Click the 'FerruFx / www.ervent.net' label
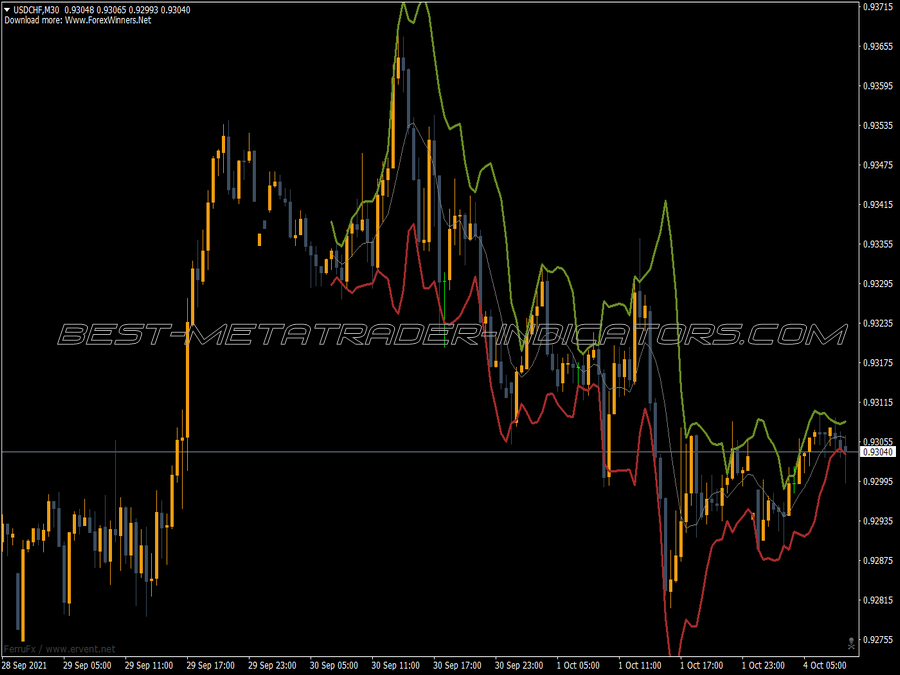This screenshot has width=900, height=675. [x=60, y=649]
